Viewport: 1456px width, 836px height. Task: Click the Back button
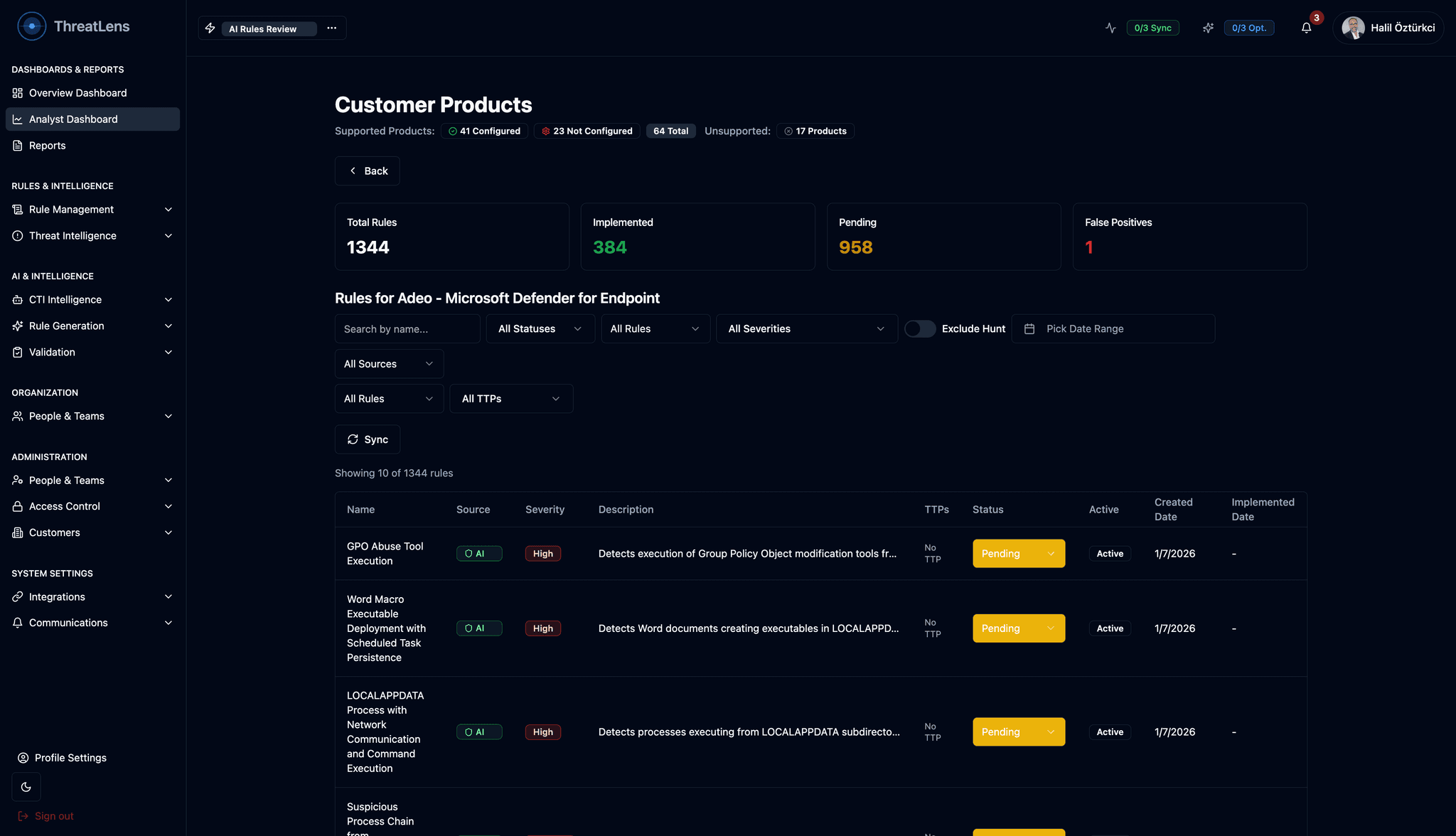pos(367,171)
